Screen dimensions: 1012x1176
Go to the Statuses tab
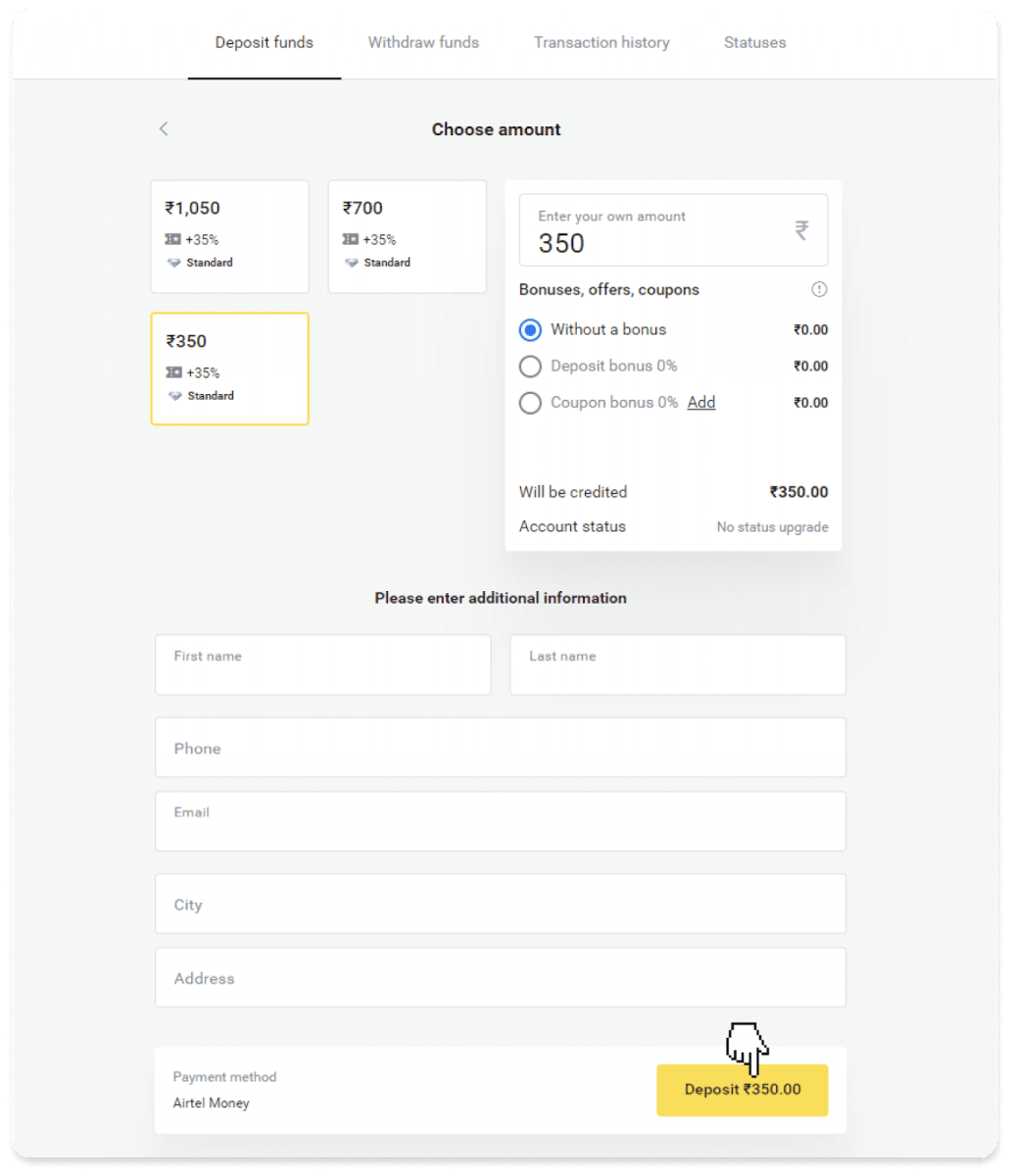click(754, 42)
